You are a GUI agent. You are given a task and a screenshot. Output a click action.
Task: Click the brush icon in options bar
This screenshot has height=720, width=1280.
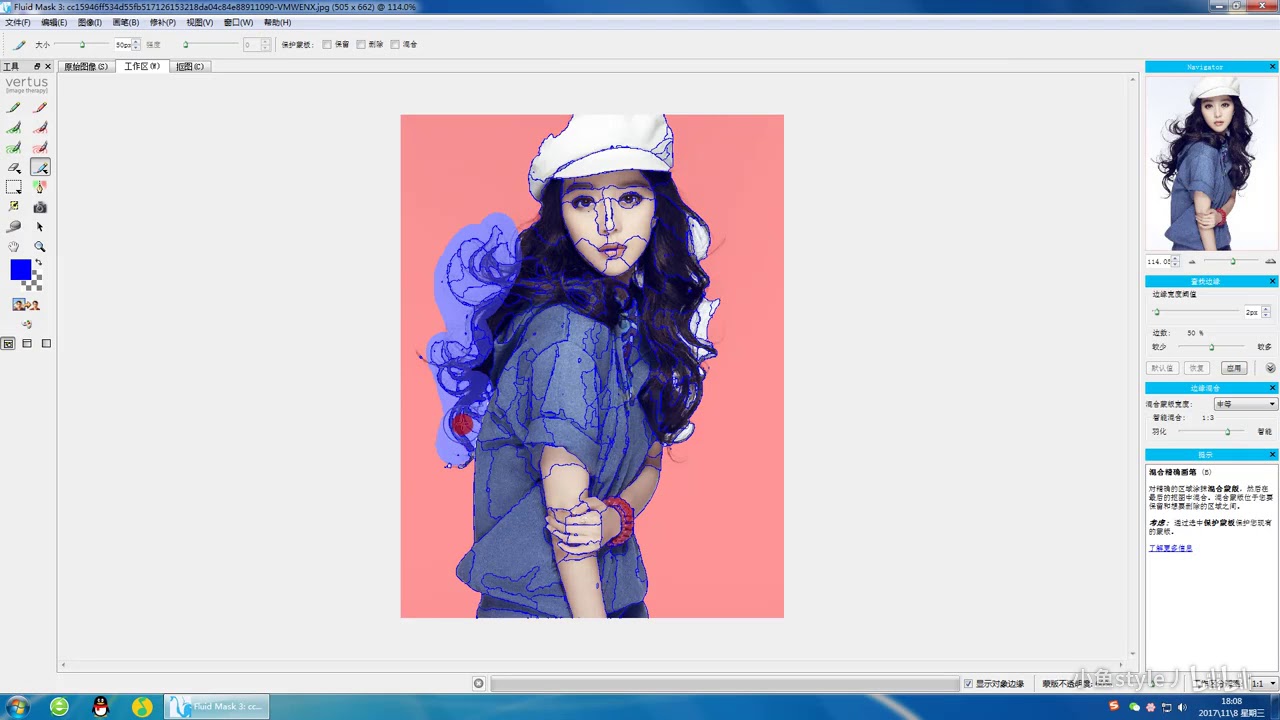click(x=19, y=45)
